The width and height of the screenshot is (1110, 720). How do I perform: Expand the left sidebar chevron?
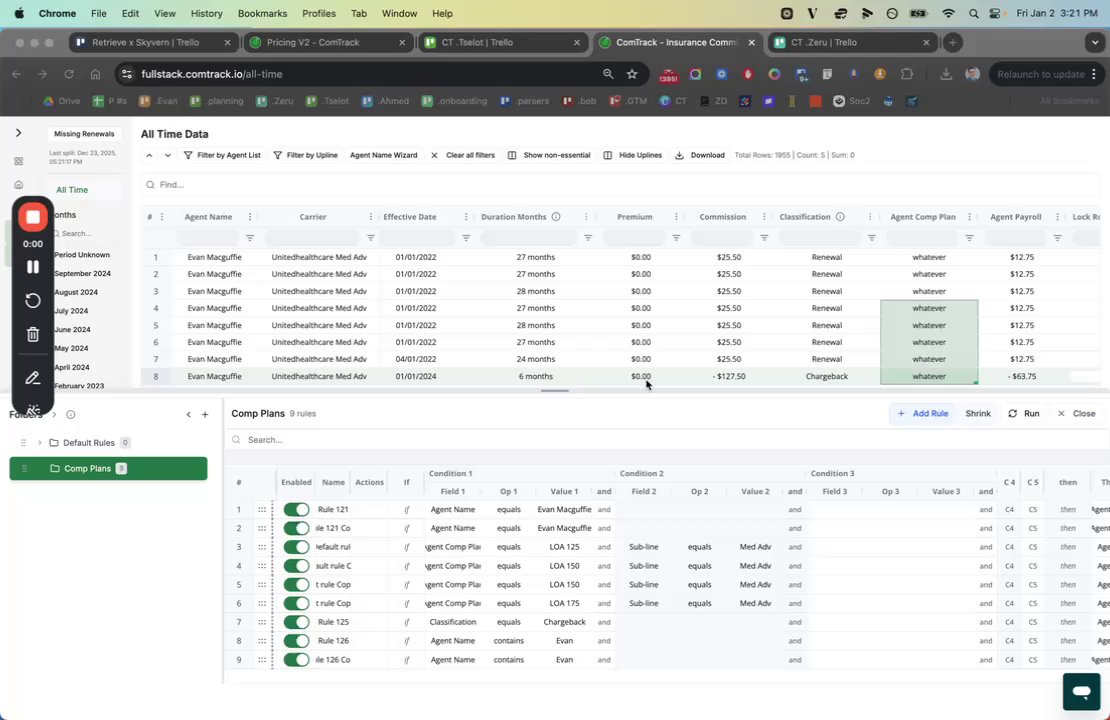click(x=18, y=133)
